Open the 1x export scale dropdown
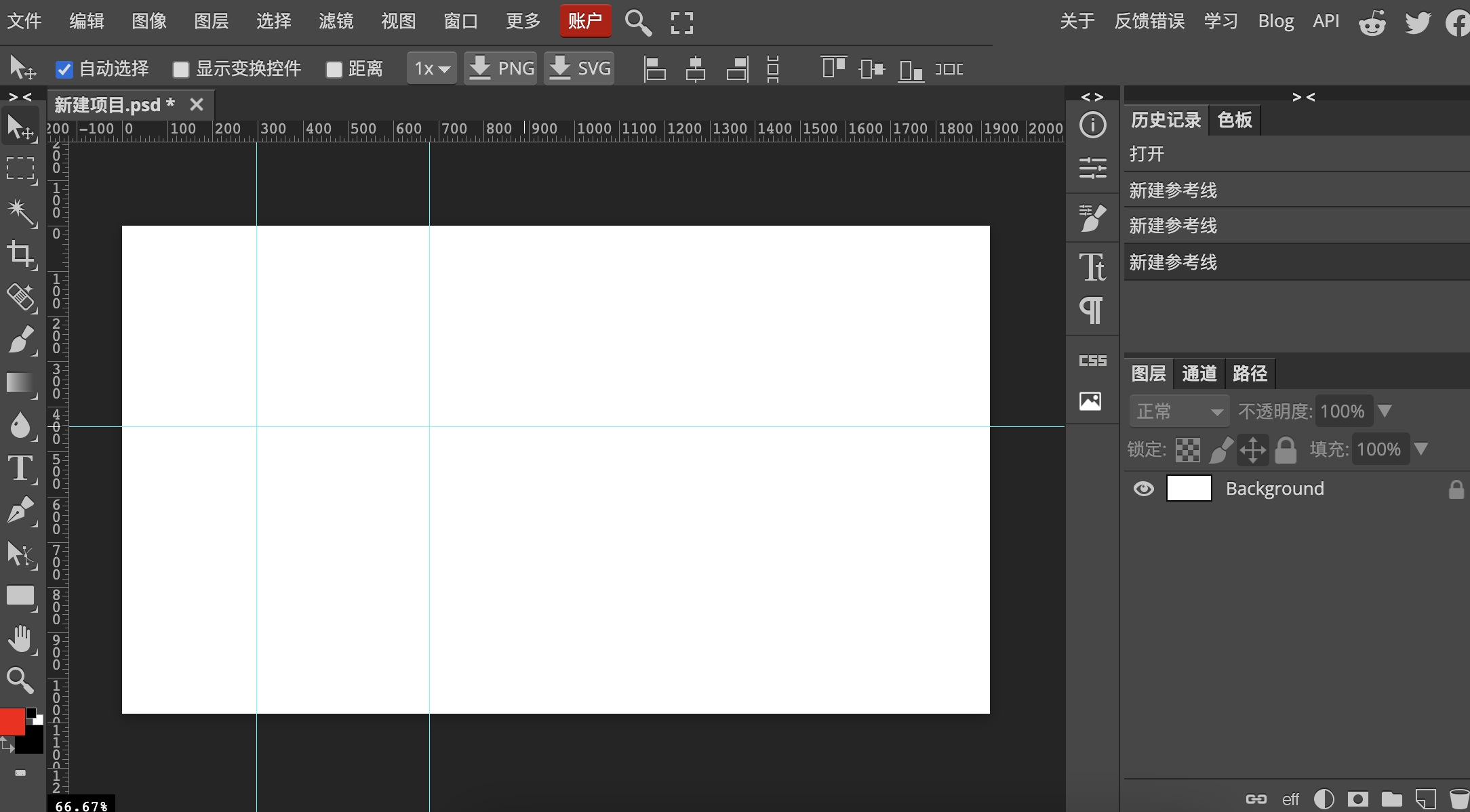The height and width of the screenshot is (812, 1470). coord(432,68)
